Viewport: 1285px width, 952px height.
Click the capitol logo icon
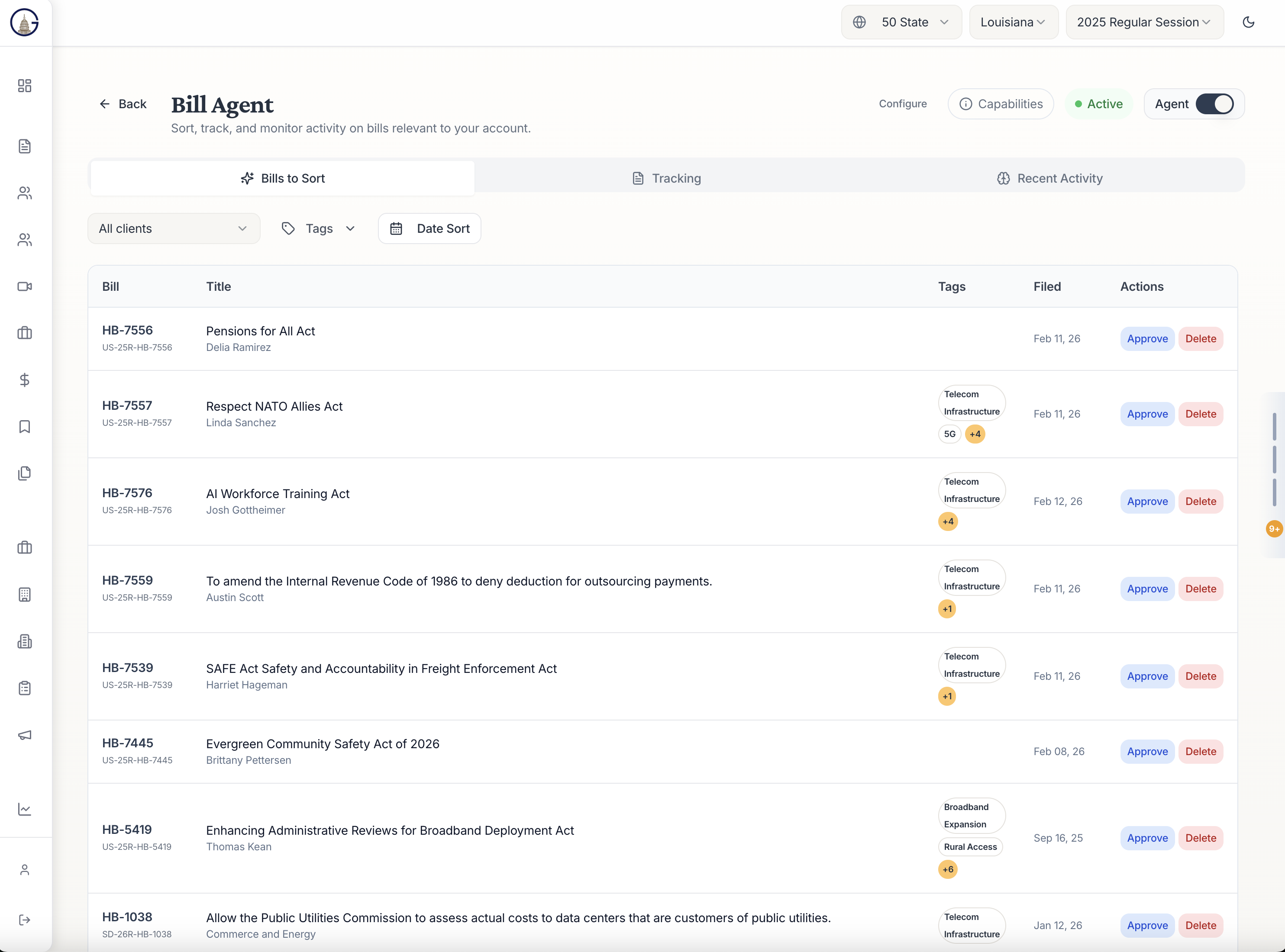coord(24,23)
